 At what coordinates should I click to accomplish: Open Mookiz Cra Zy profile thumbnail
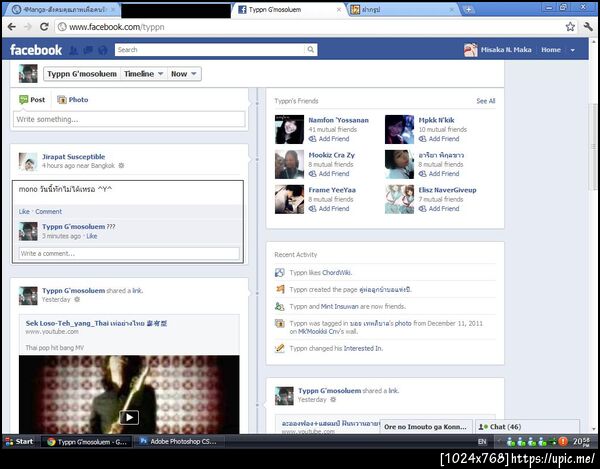[x=289, y=164]
